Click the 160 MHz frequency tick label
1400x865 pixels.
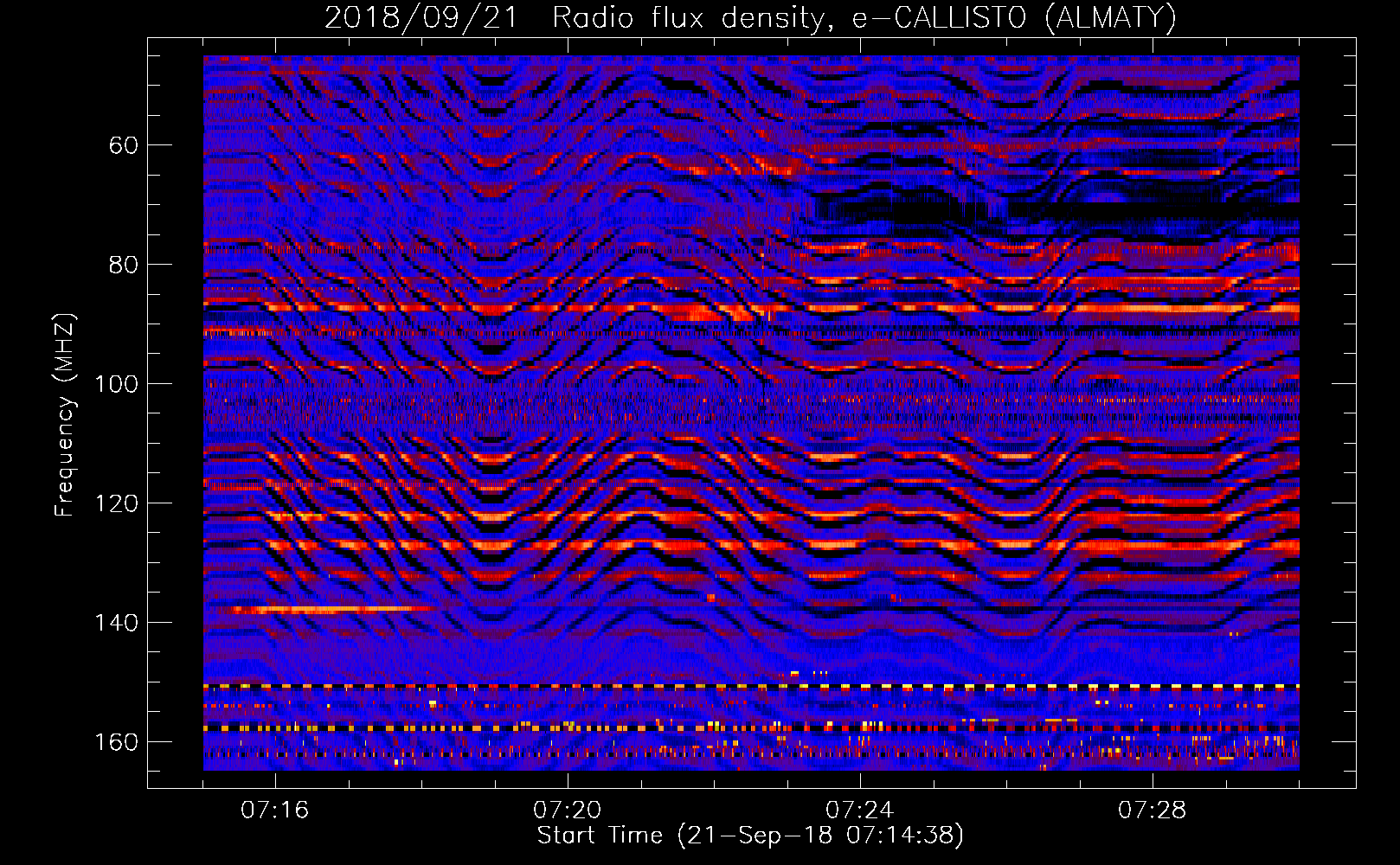(116, 742)
